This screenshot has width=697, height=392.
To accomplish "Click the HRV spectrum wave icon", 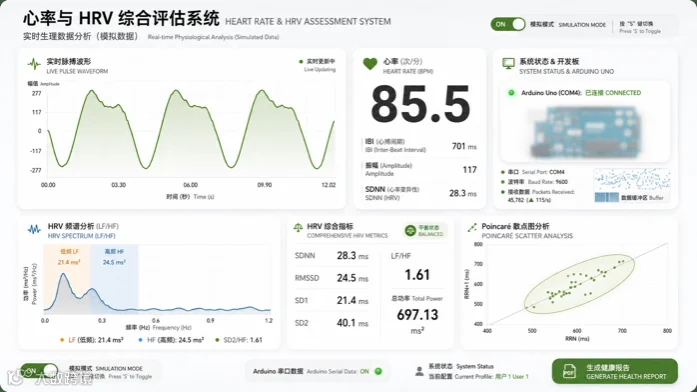I will click(x=34, y=229).
